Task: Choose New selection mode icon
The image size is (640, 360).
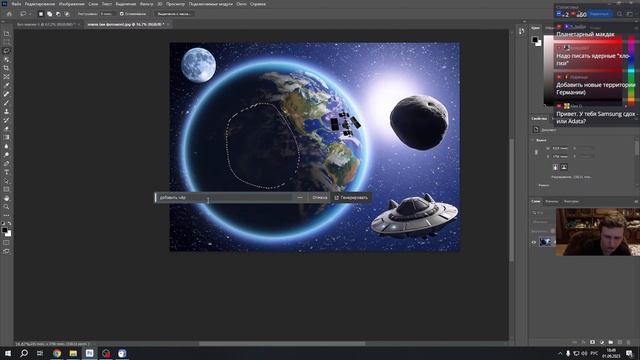Action: (x=41, y=14)
